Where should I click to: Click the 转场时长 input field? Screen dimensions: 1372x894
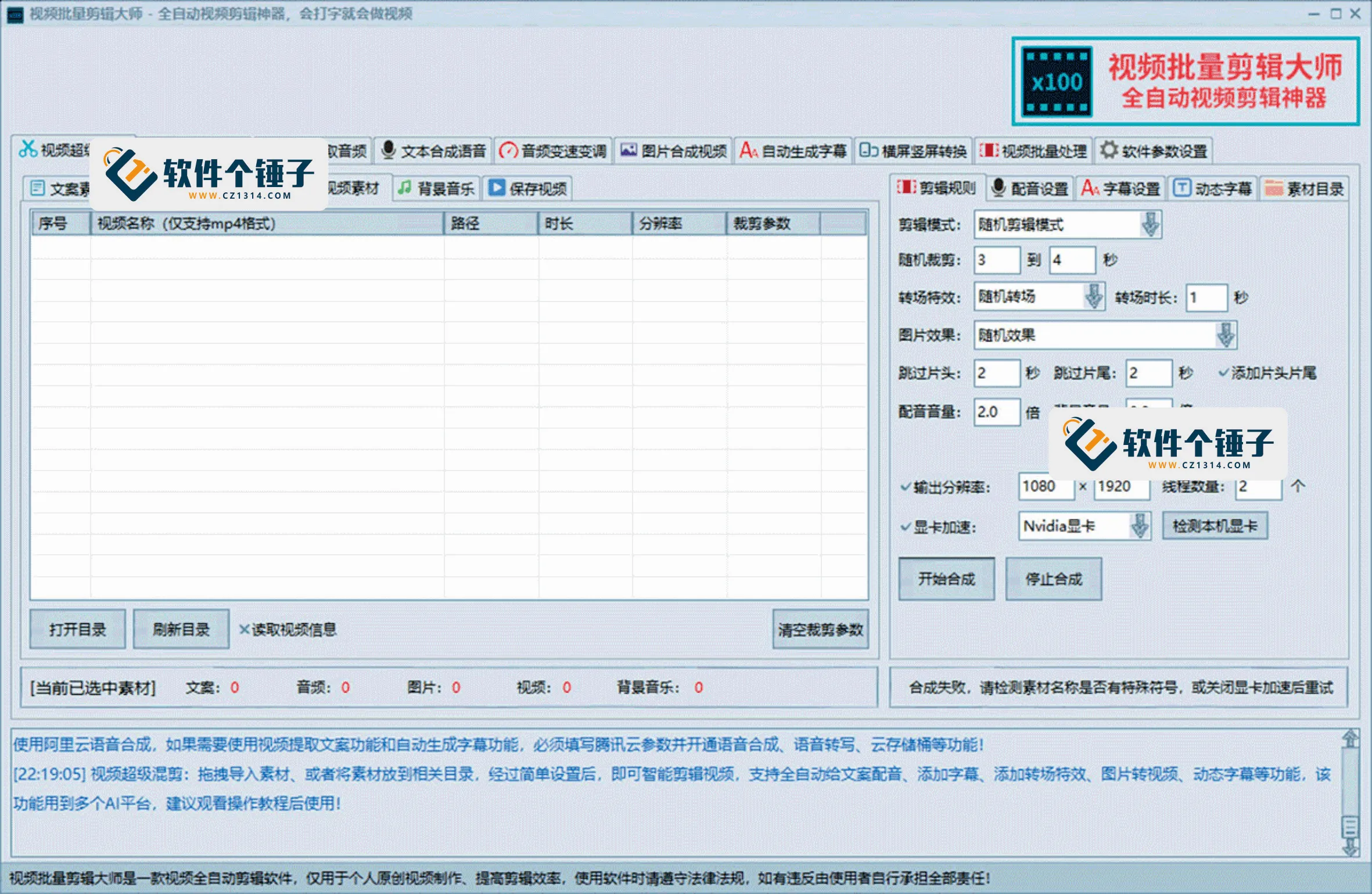coord(1206,297)
